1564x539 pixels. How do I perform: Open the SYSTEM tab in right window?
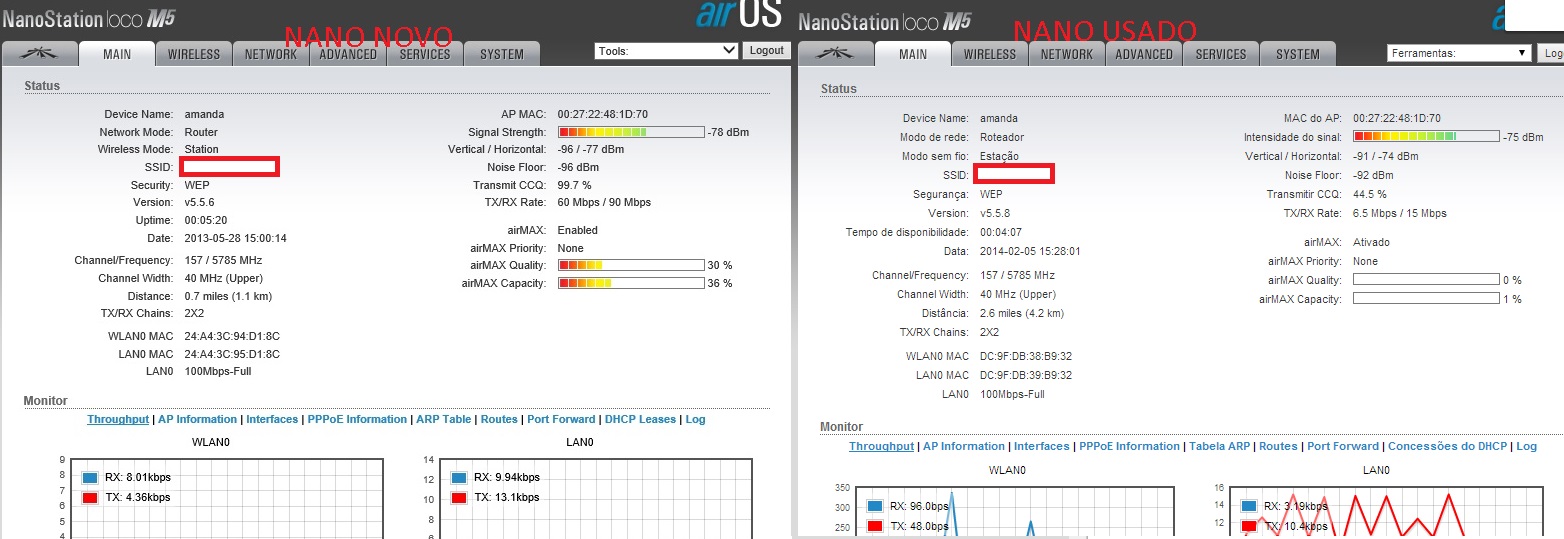pos(1298,54)
